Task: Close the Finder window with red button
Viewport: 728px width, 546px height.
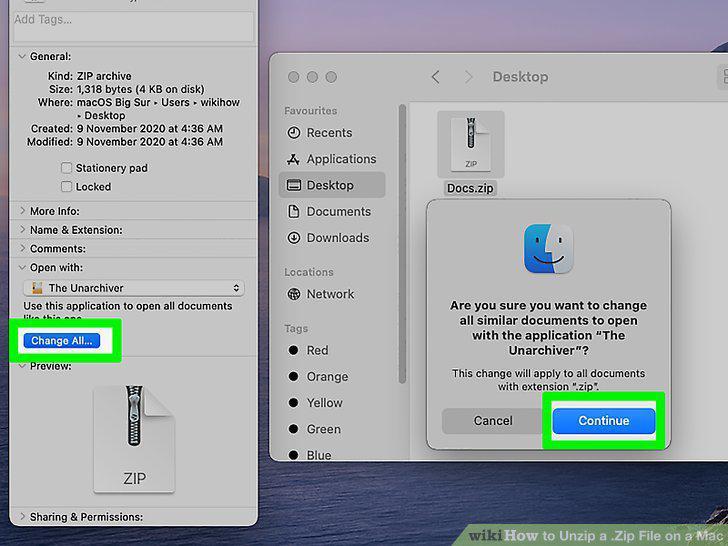Action: [293, 77]
